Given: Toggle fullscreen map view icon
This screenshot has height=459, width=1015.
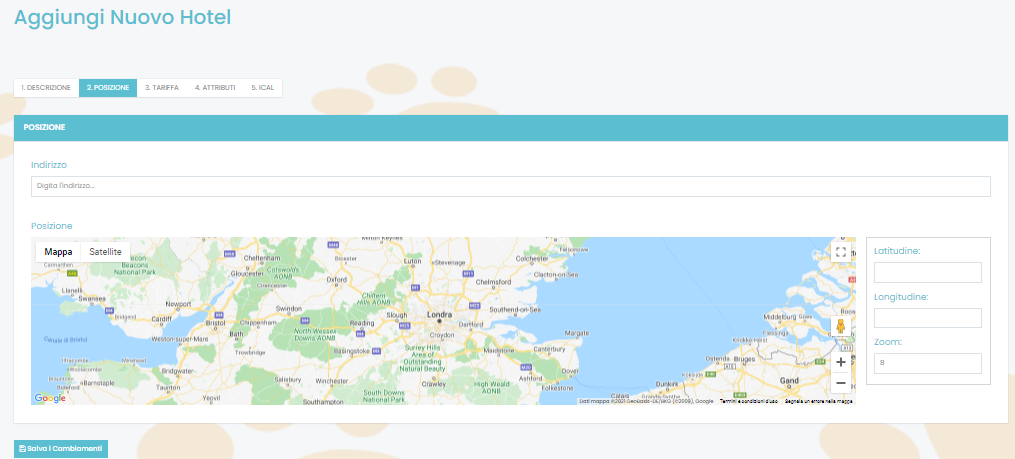Looking at the screenshot, I should tap(841, 252).
